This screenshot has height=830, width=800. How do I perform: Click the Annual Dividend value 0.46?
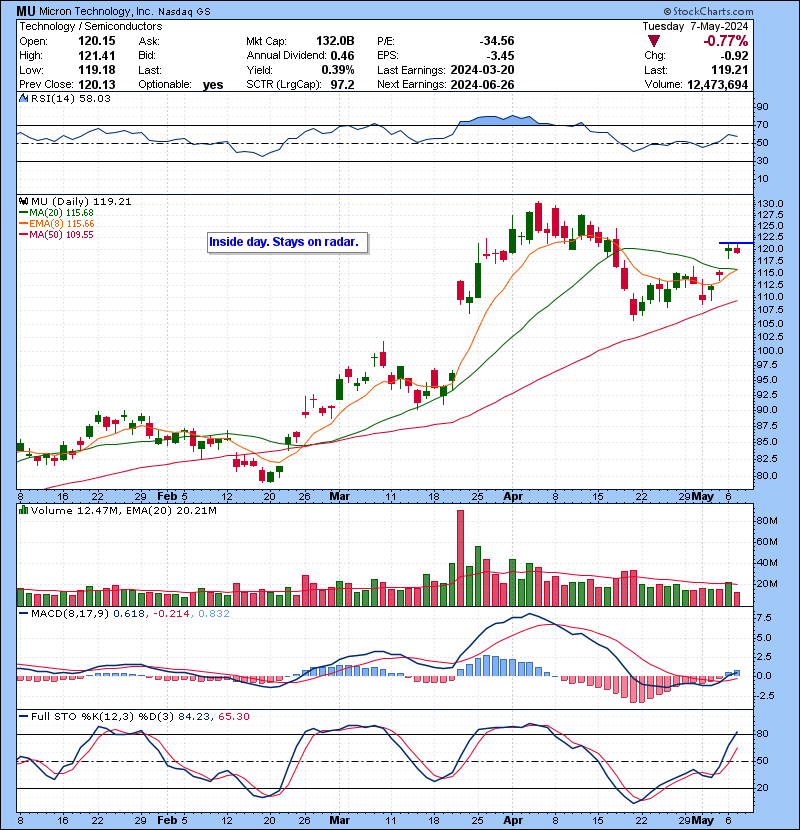[343, 55]
